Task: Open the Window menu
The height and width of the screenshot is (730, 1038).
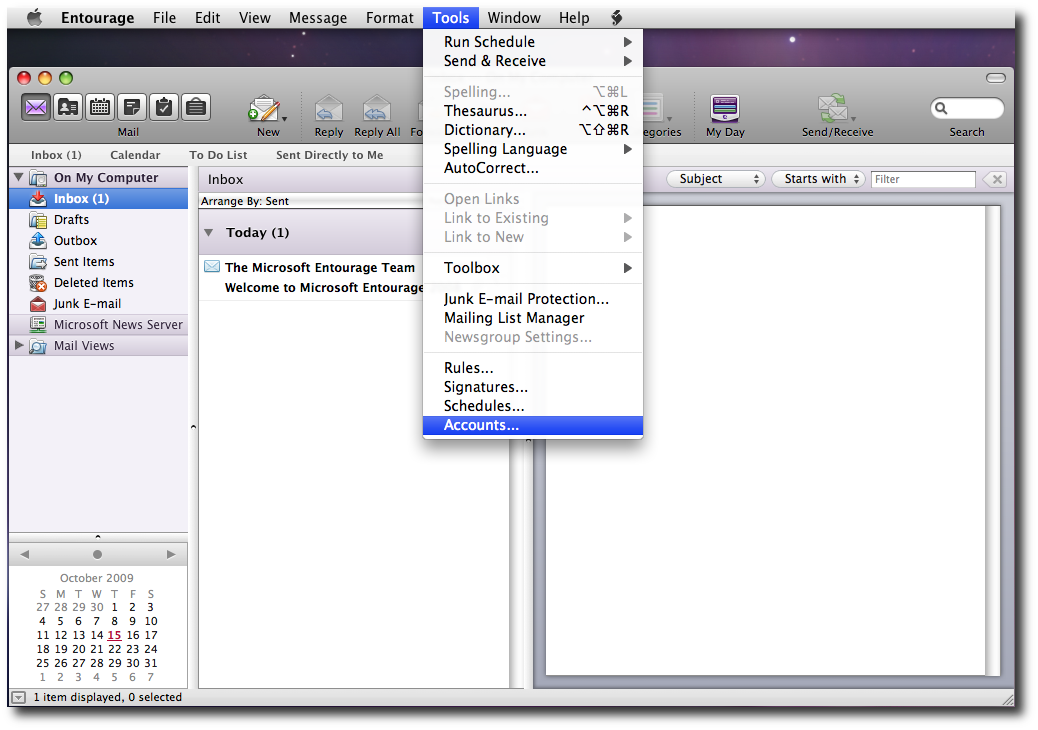Action: (x=514, y=18)
